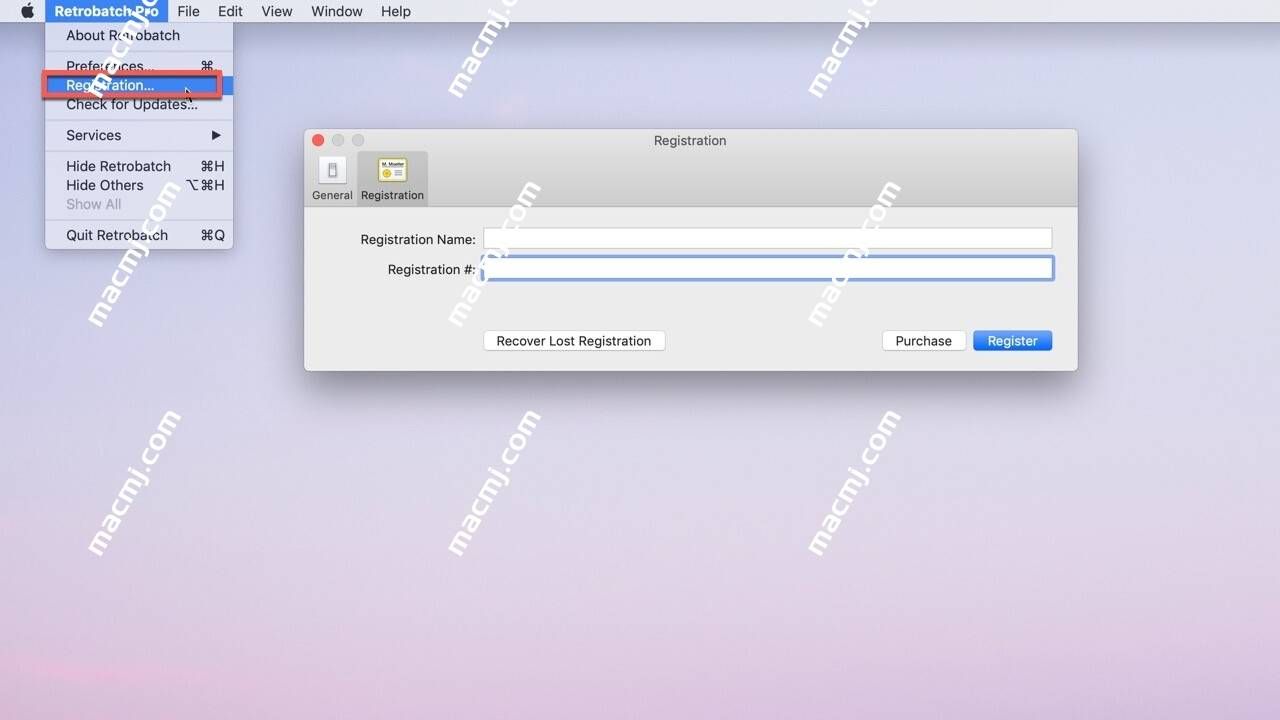Focus the Registration Name field
The height and width of the screenshot is (720, 1280).
tap(767, 238)
